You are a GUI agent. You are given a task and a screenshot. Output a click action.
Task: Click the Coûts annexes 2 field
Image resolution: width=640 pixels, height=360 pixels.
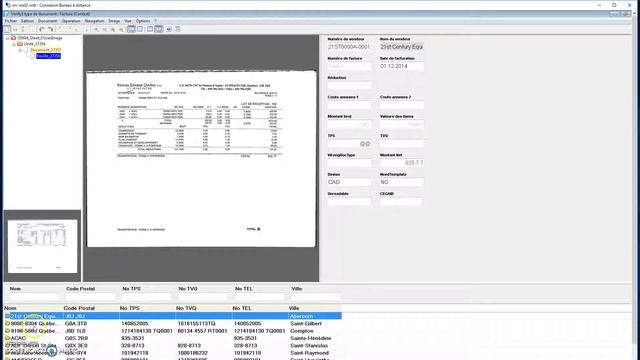point(402,105)
